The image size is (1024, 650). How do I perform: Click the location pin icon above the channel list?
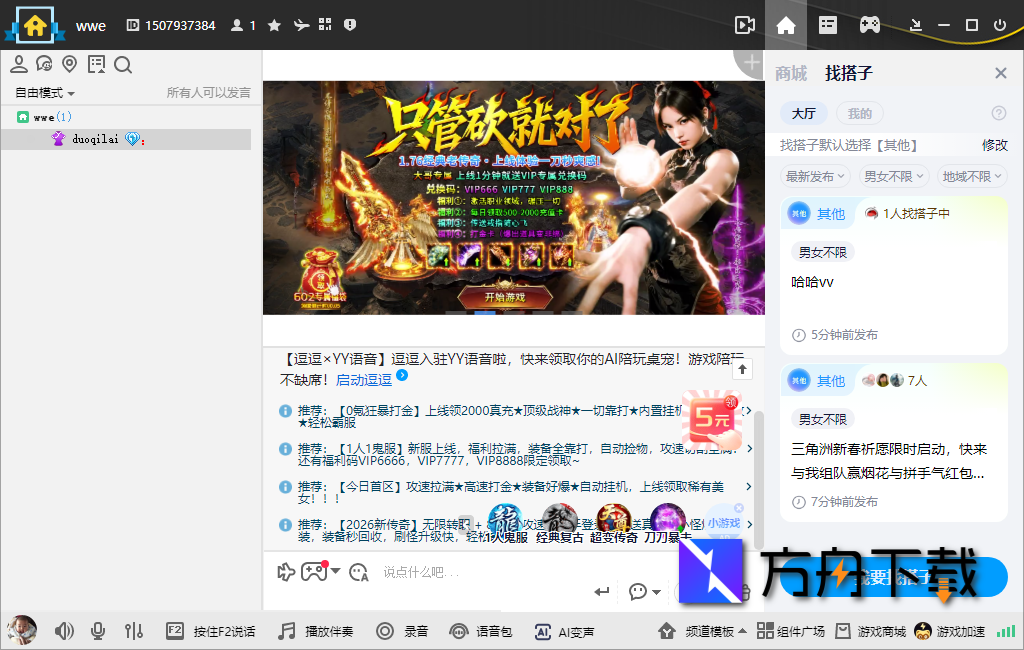[x=69, y=63]
